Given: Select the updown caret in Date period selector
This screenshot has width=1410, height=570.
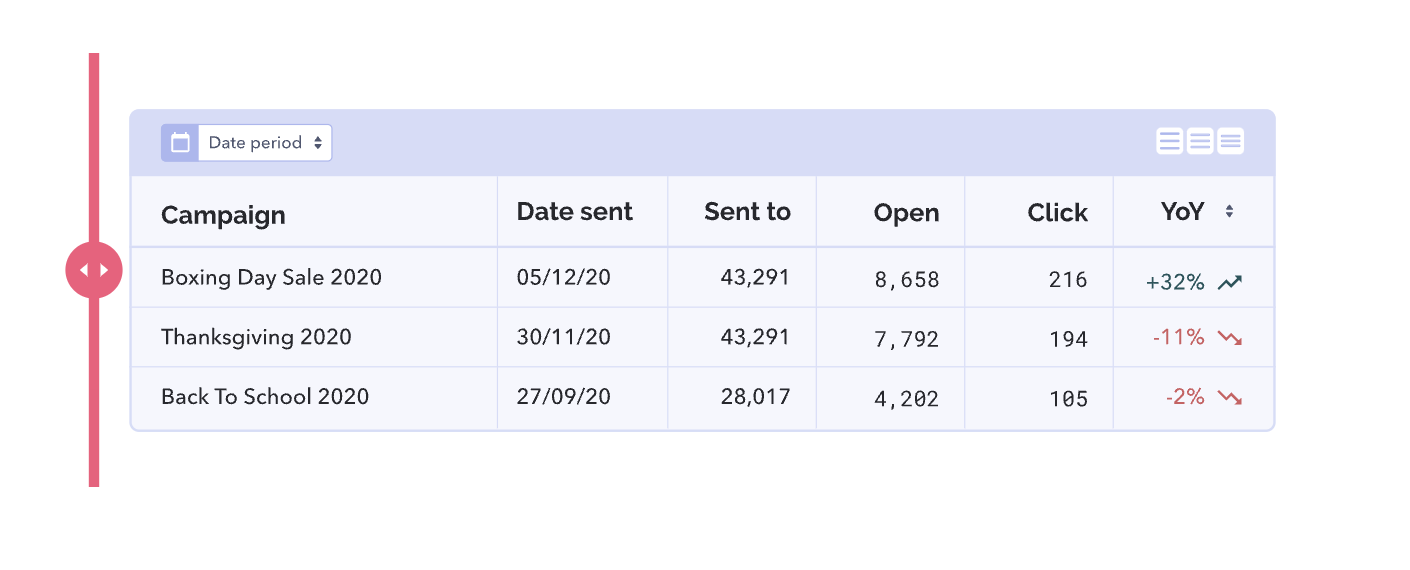Looking at the screenshot, I should (x=317, y=143).
